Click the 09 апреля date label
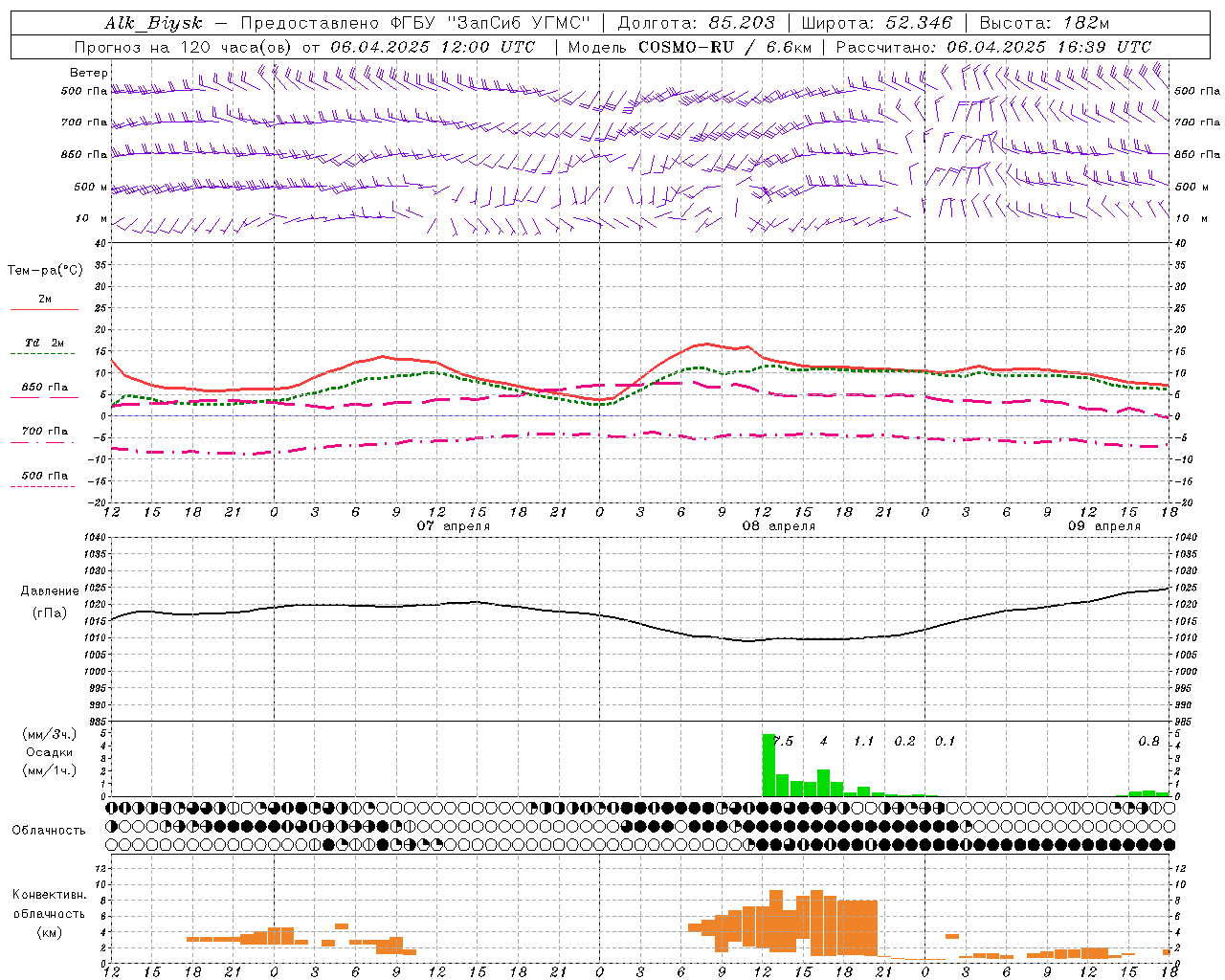This screenshot has width=1225, height=980. tap(1104, 525)
